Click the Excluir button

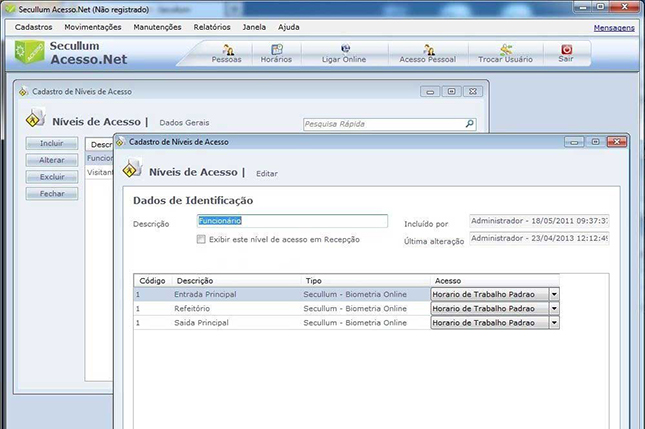click(52, 177)
